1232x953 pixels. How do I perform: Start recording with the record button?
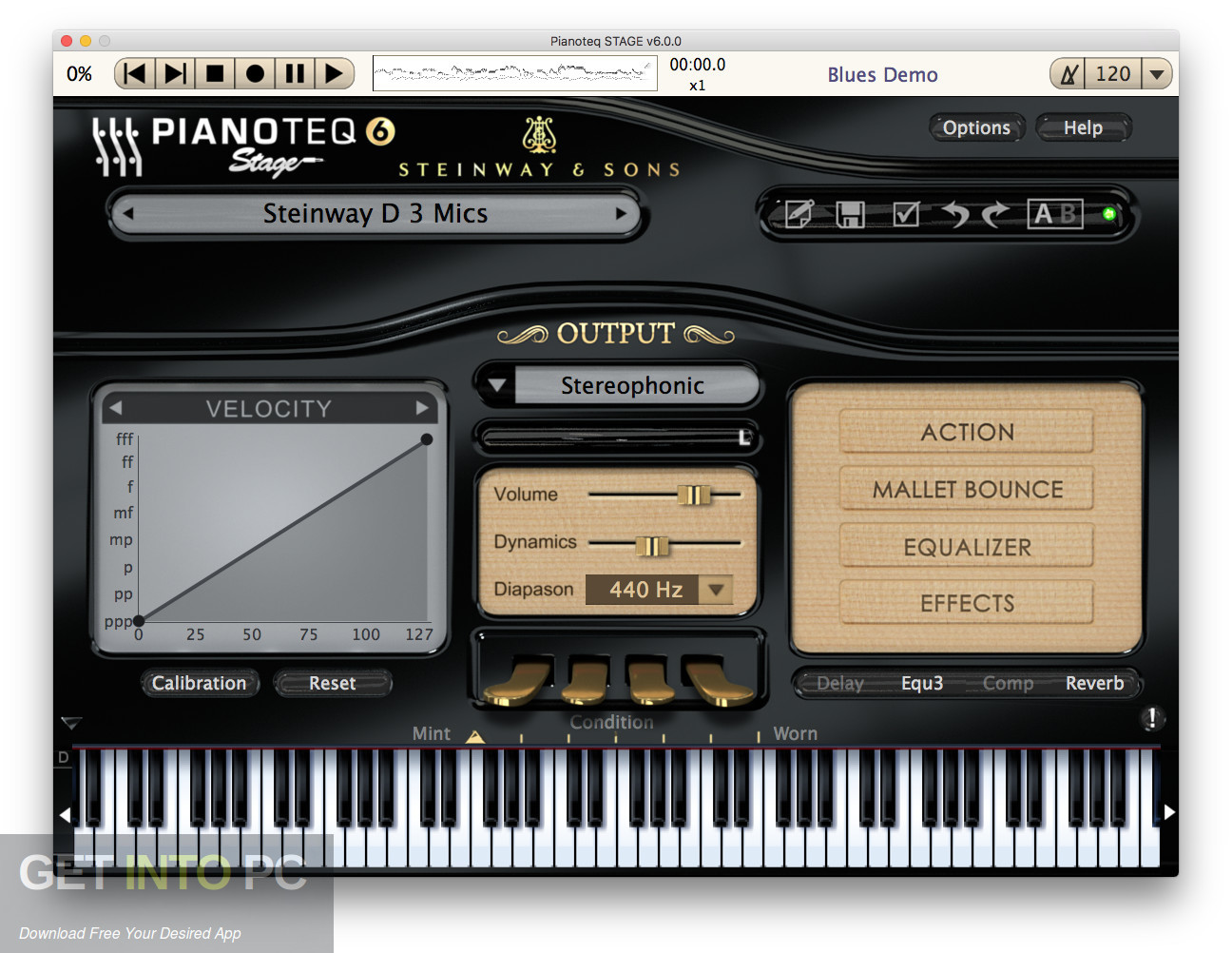click(255, 73)
